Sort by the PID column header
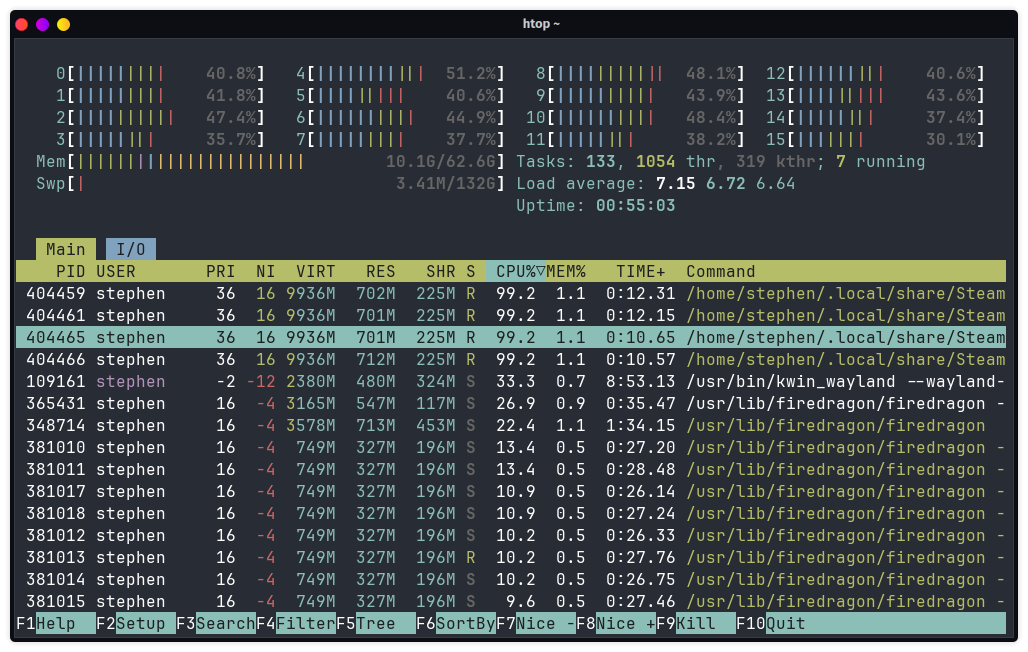 pos(70,272)
